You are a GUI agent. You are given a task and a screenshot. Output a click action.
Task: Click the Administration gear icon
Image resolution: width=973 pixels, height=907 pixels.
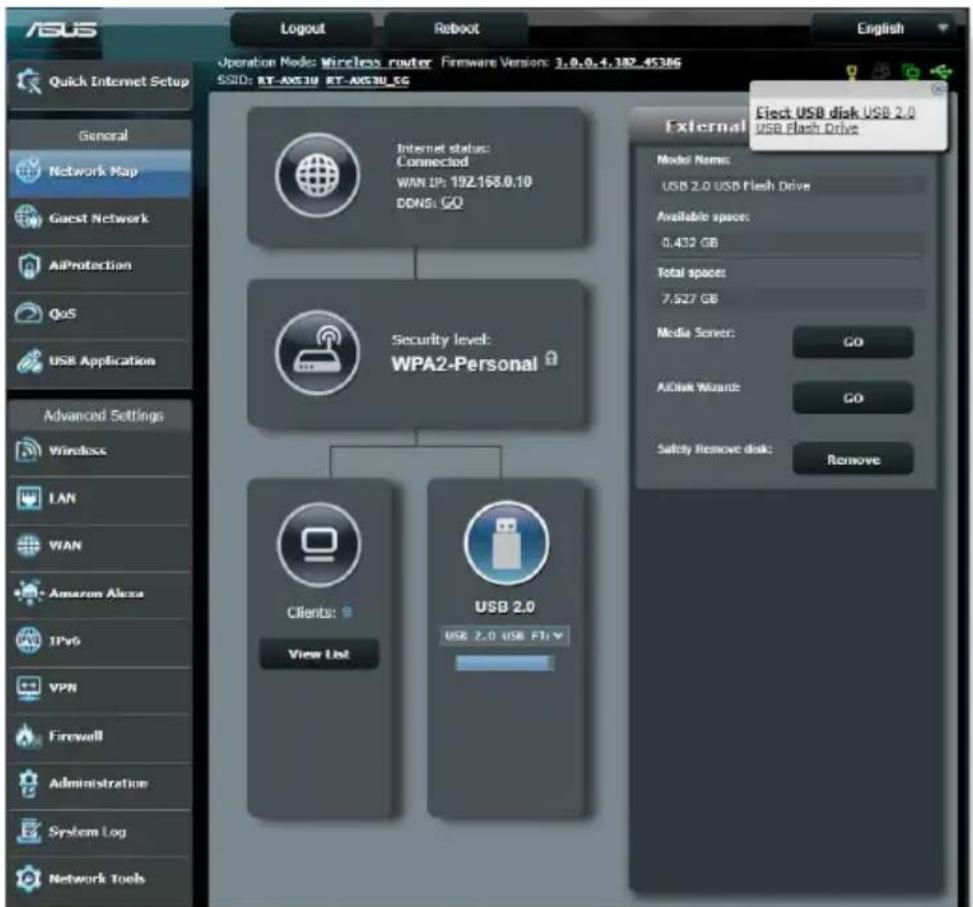click(x=29, y=784)
